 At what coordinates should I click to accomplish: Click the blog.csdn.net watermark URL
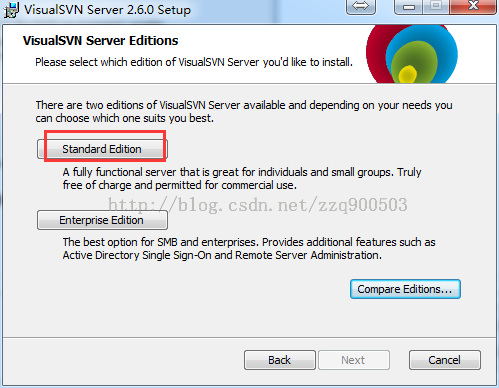coord(258,205)
